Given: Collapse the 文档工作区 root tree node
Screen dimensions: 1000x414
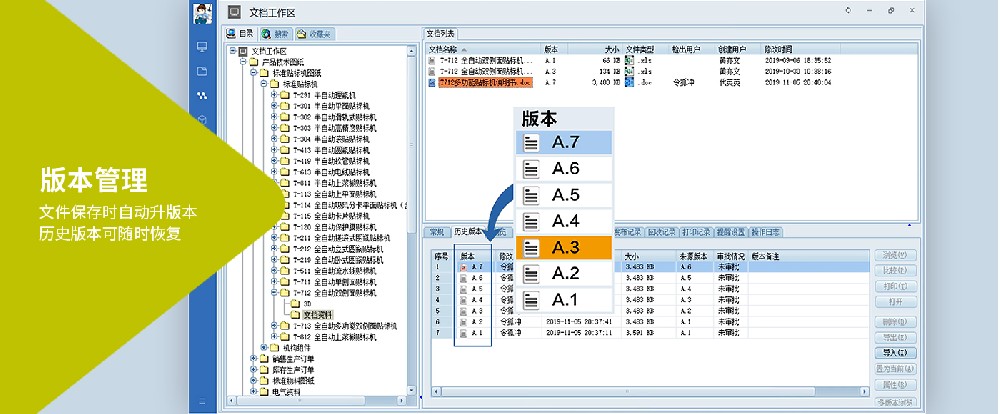Looking at the screenshot, I should (x=233, y=50).
